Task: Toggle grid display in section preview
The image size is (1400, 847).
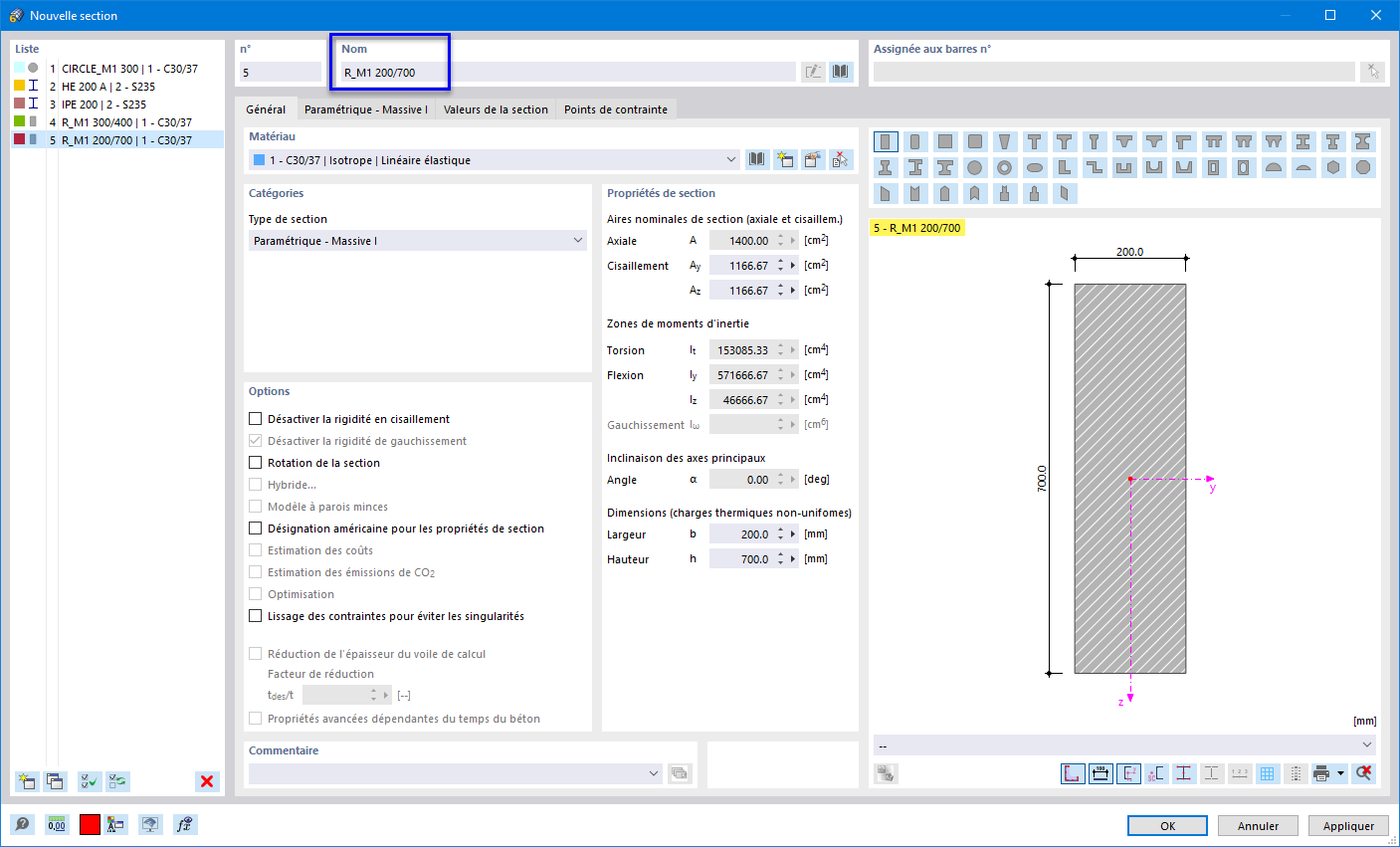Action: [1268, 773]
